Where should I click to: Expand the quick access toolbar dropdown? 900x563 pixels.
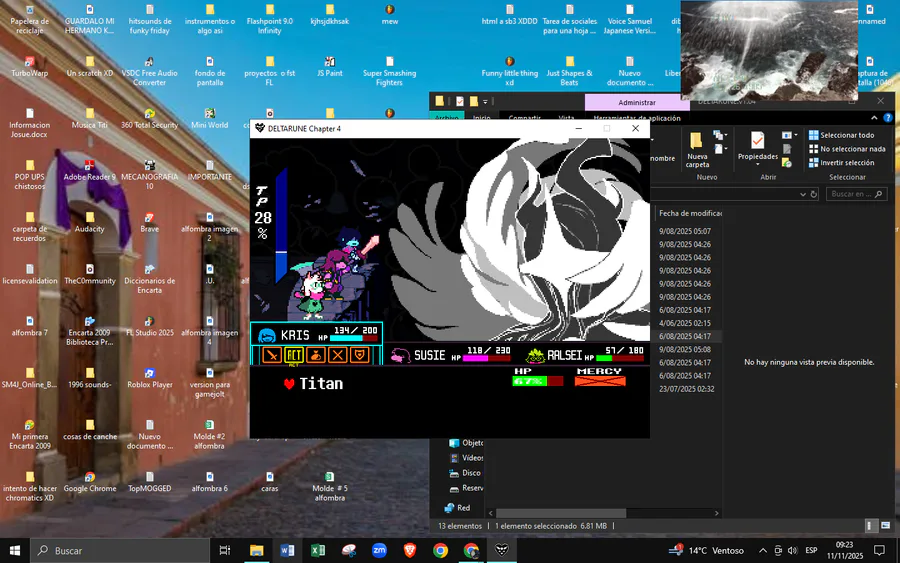(485, 102)
